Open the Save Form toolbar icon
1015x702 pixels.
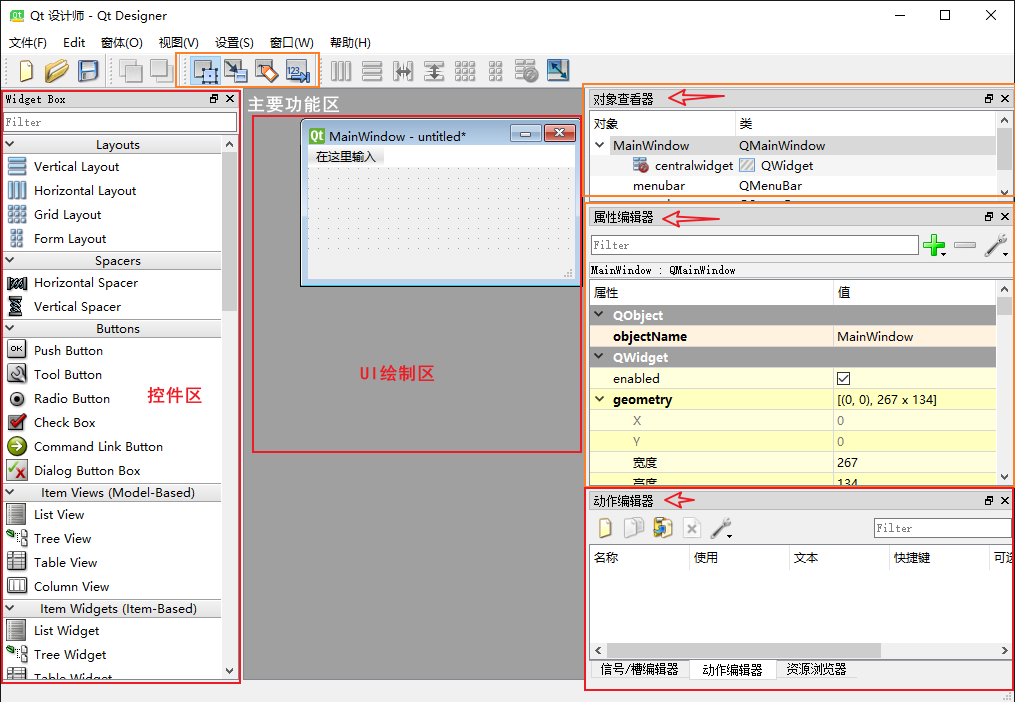89,71
